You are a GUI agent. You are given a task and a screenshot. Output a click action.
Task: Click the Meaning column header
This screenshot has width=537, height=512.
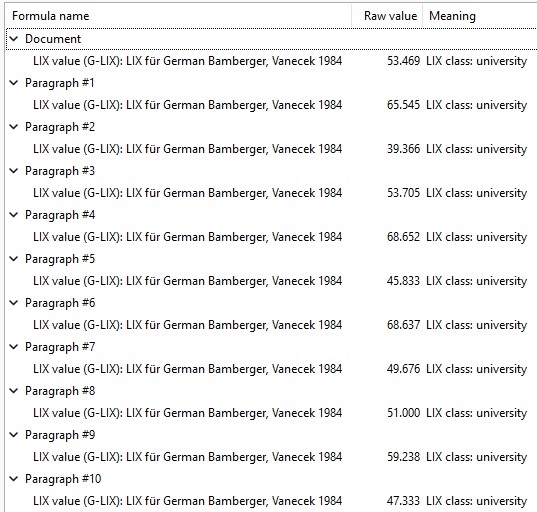pos(479,16)
